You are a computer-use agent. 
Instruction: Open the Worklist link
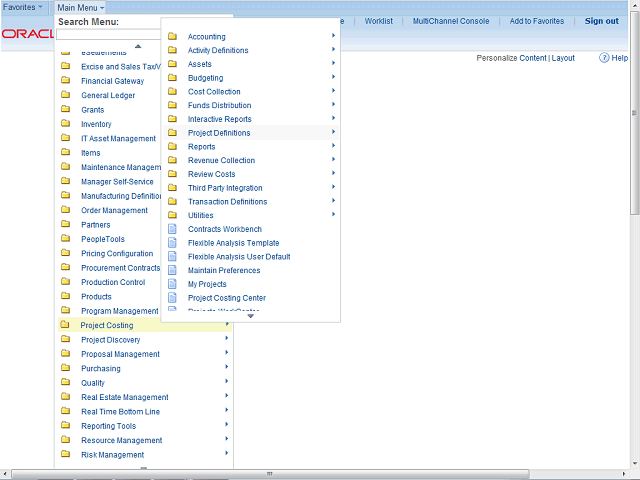point(378,21)
